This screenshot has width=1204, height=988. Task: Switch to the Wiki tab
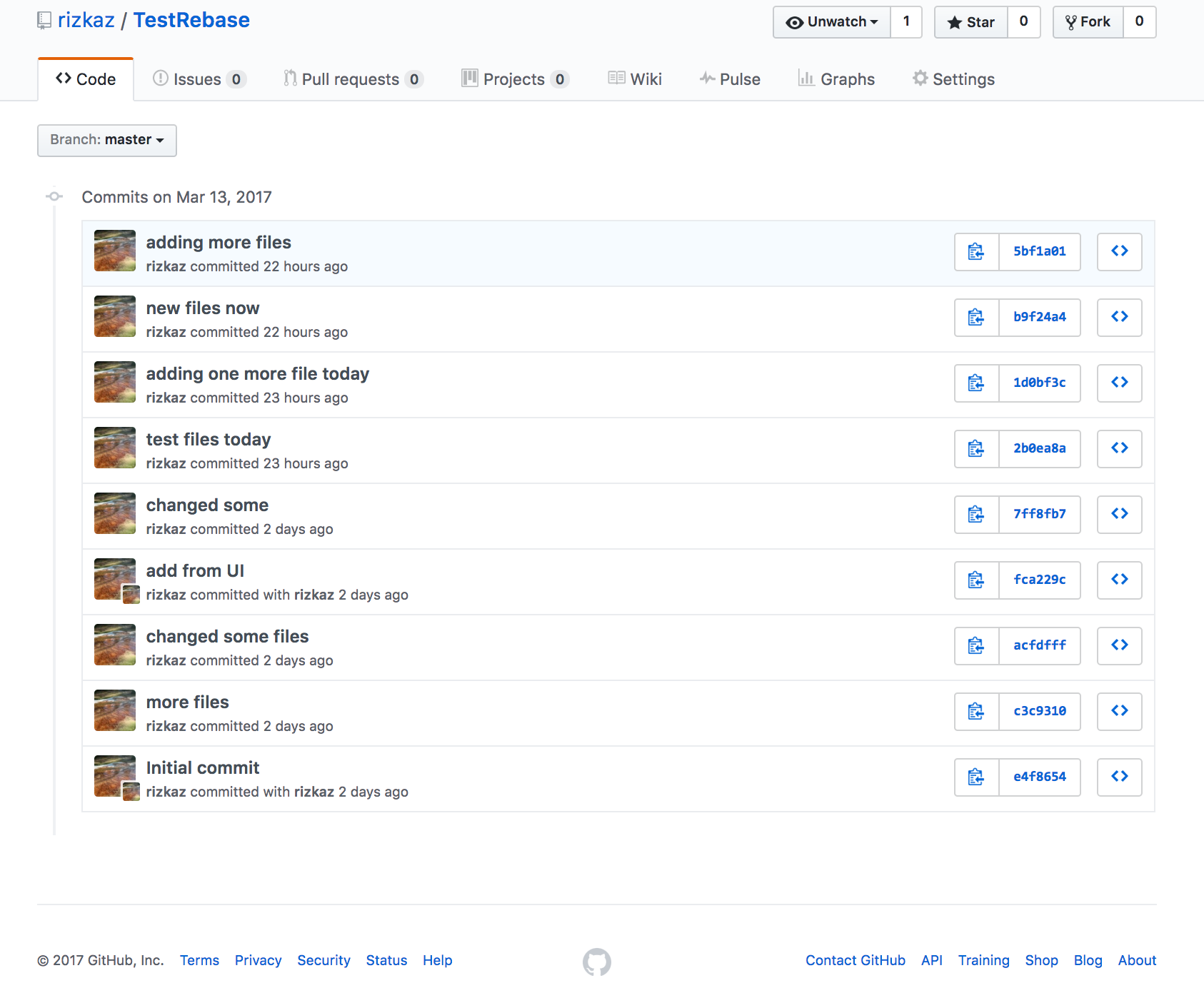635,79
